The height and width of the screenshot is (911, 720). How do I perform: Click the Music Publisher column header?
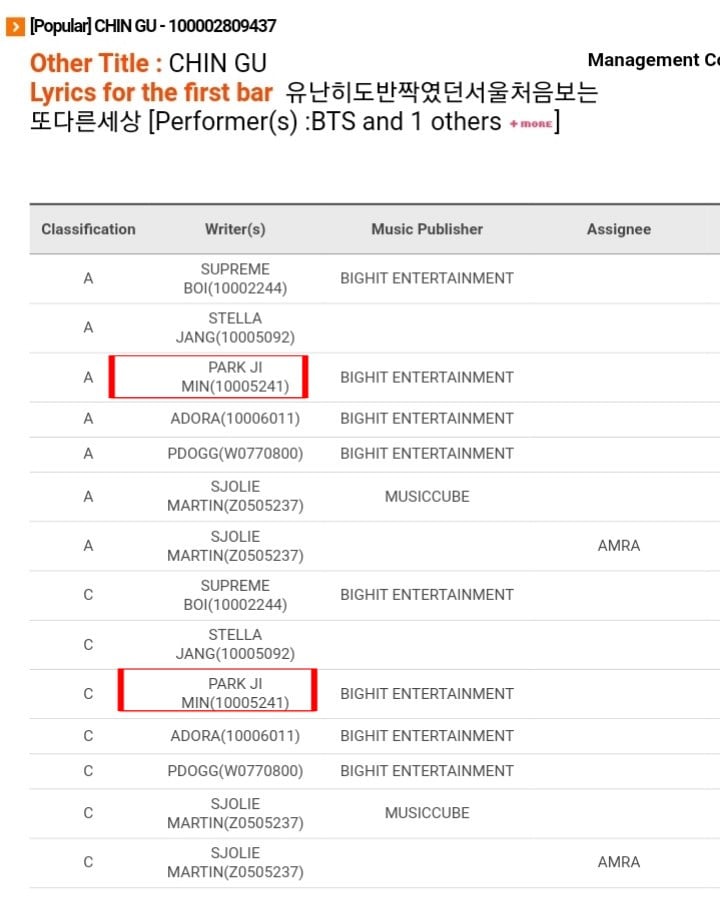(x=427, y=229)
